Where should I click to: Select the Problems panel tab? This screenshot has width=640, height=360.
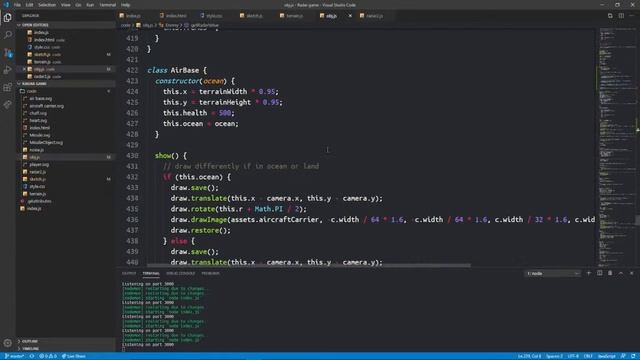coord(211,273)
